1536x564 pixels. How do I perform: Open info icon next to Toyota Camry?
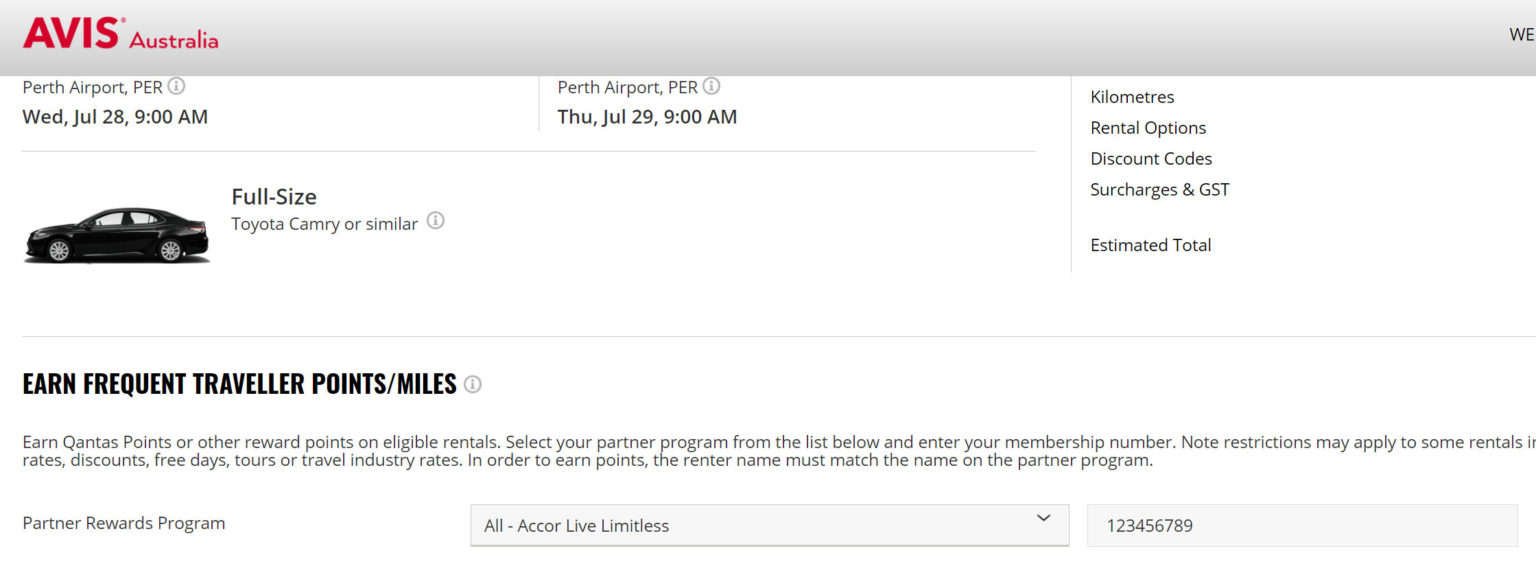point(435,221)
